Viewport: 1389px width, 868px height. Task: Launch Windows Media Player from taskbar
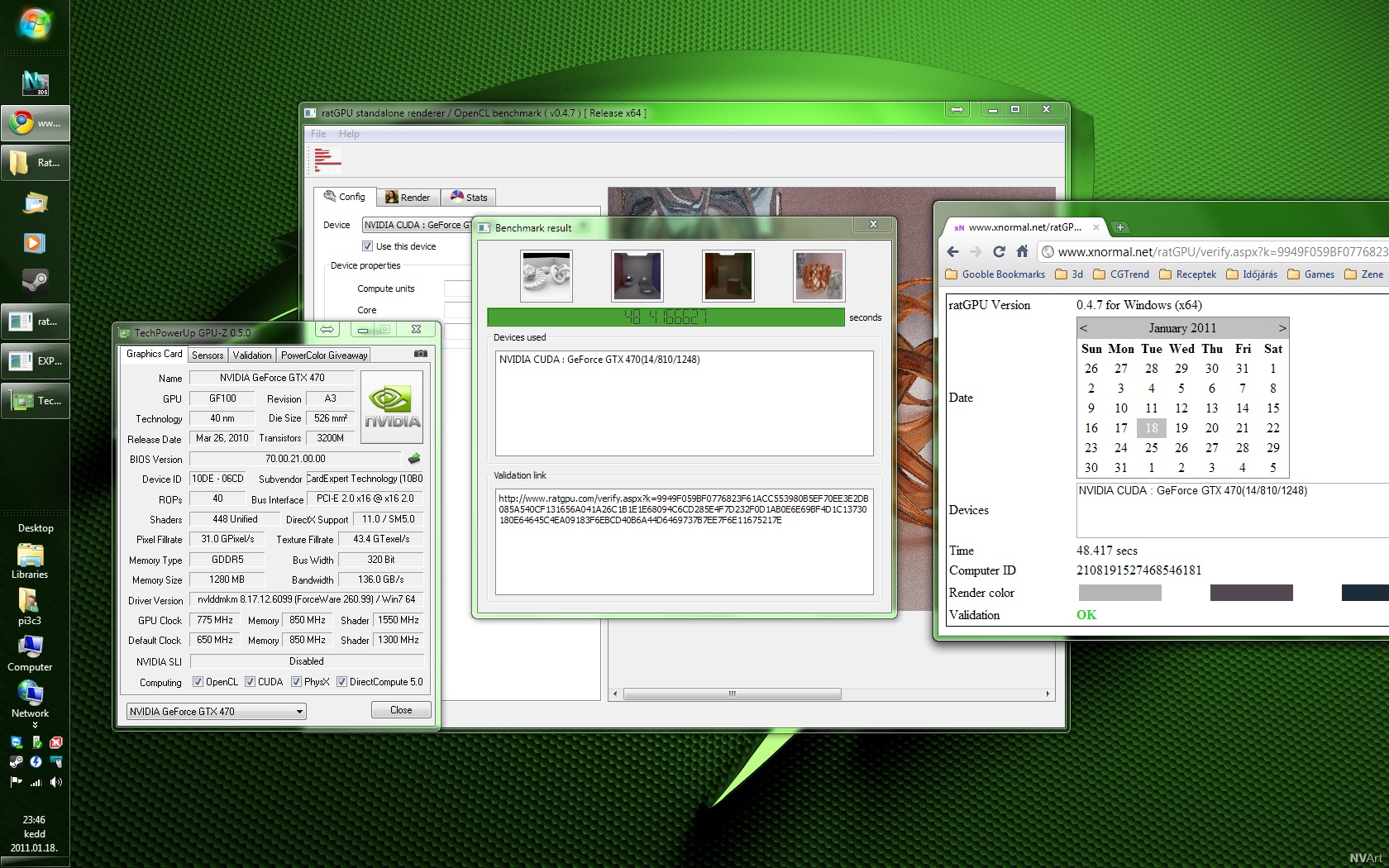pyautogui.click(x=35, y=242)
